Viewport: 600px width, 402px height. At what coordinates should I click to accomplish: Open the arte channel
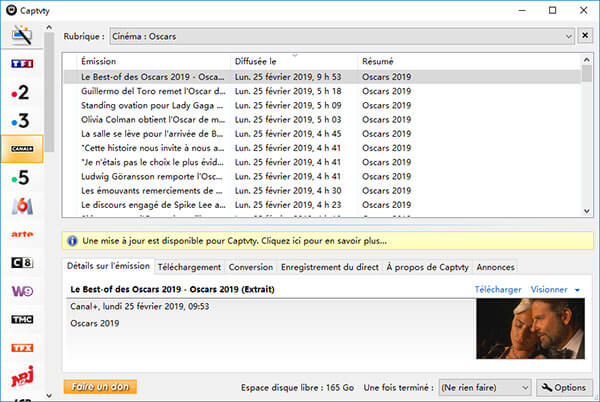[x=21, y=234]
